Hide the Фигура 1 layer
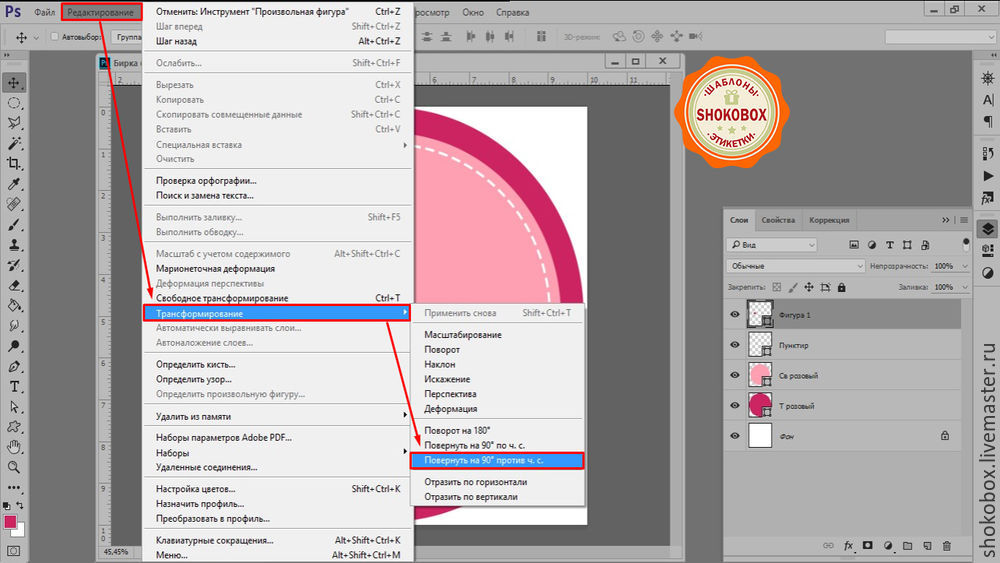Screen dimensions: 1000x563 736,314
